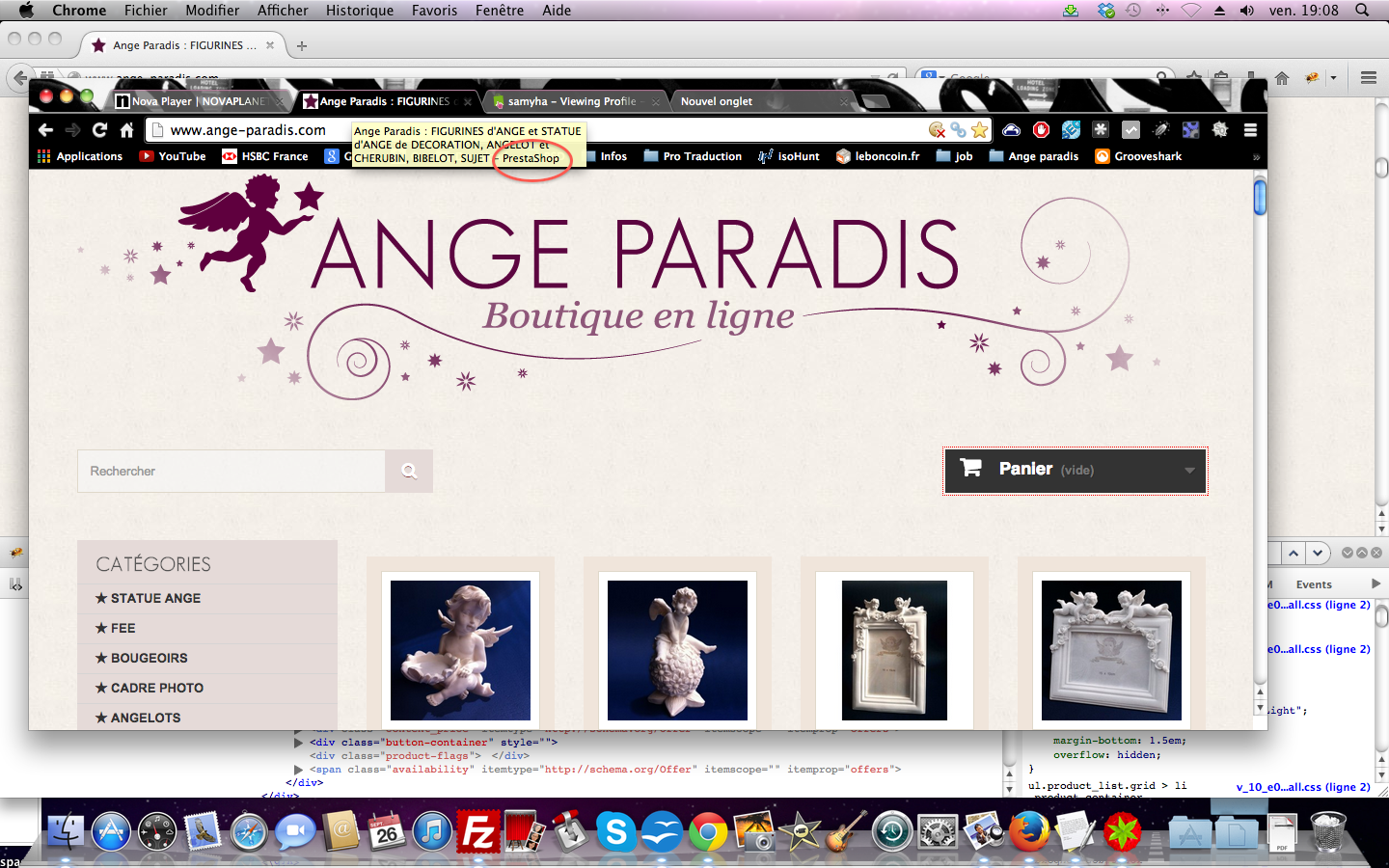Expand the Panier cart dropdown

tap(1189, 471)
